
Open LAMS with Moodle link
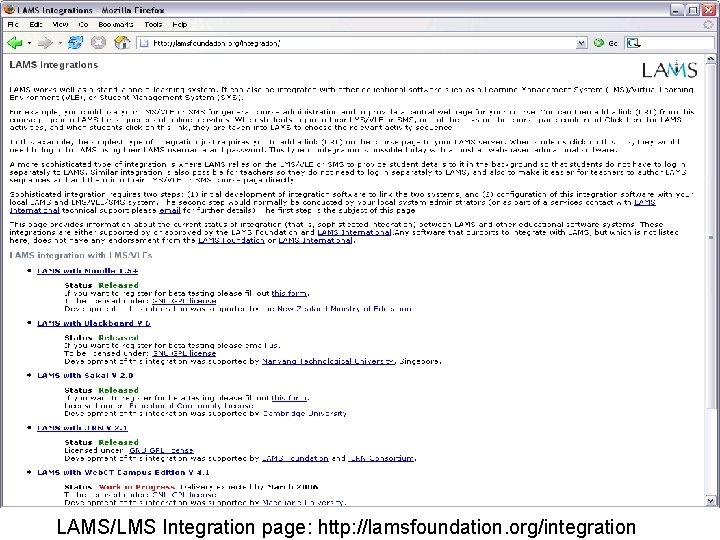pos(87,271)
